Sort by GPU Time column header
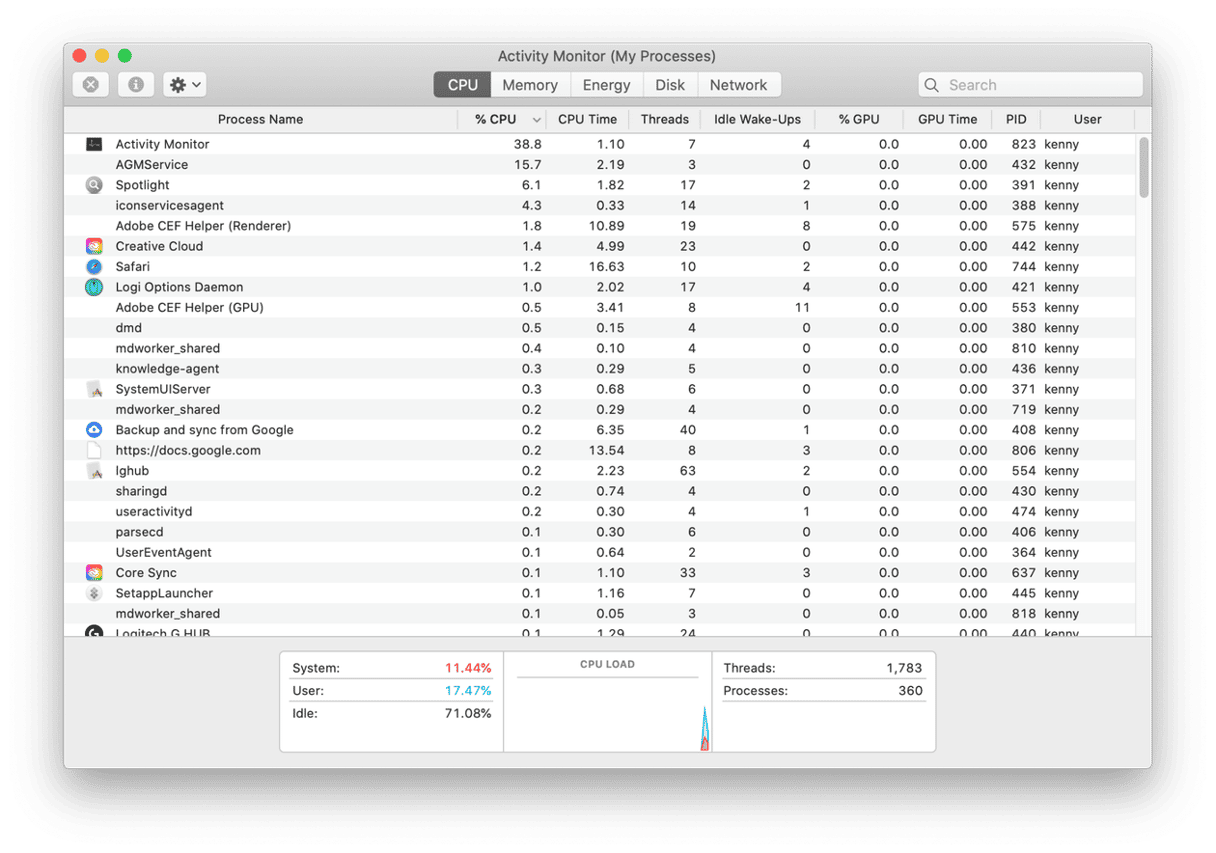Image resolution: width=1216 pixels, height=853 pixels. tap(948, 119)
